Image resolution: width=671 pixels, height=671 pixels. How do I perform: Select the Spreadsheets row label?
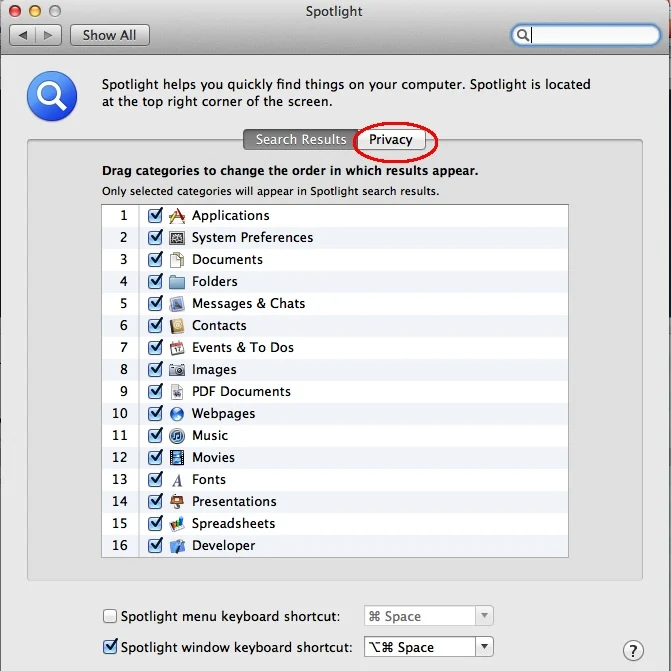pos(233,524)
